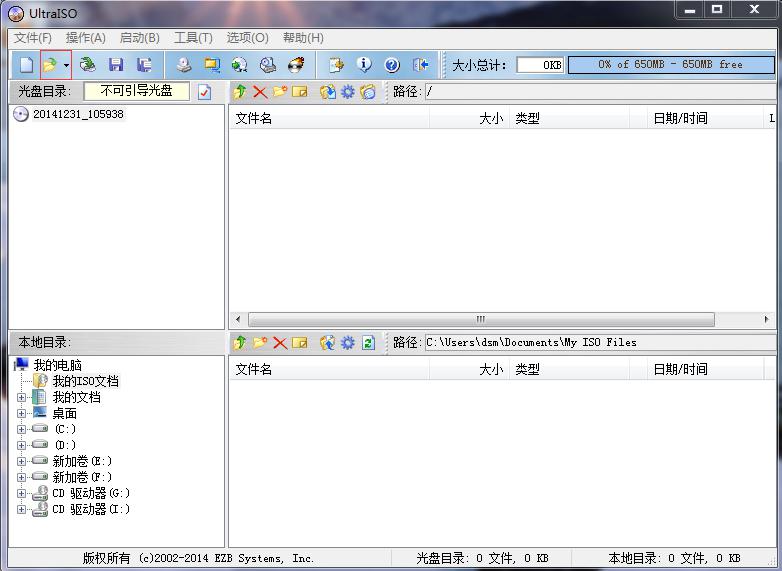Screen dimensions: 782x571
Task: Click the rename icon in the image toolbar
Action: click(x=300, y=92)
